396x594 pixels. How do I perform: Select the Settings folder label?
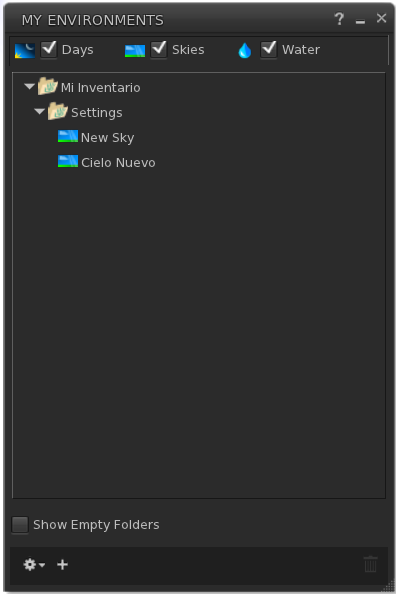click(x=97, y=113)
